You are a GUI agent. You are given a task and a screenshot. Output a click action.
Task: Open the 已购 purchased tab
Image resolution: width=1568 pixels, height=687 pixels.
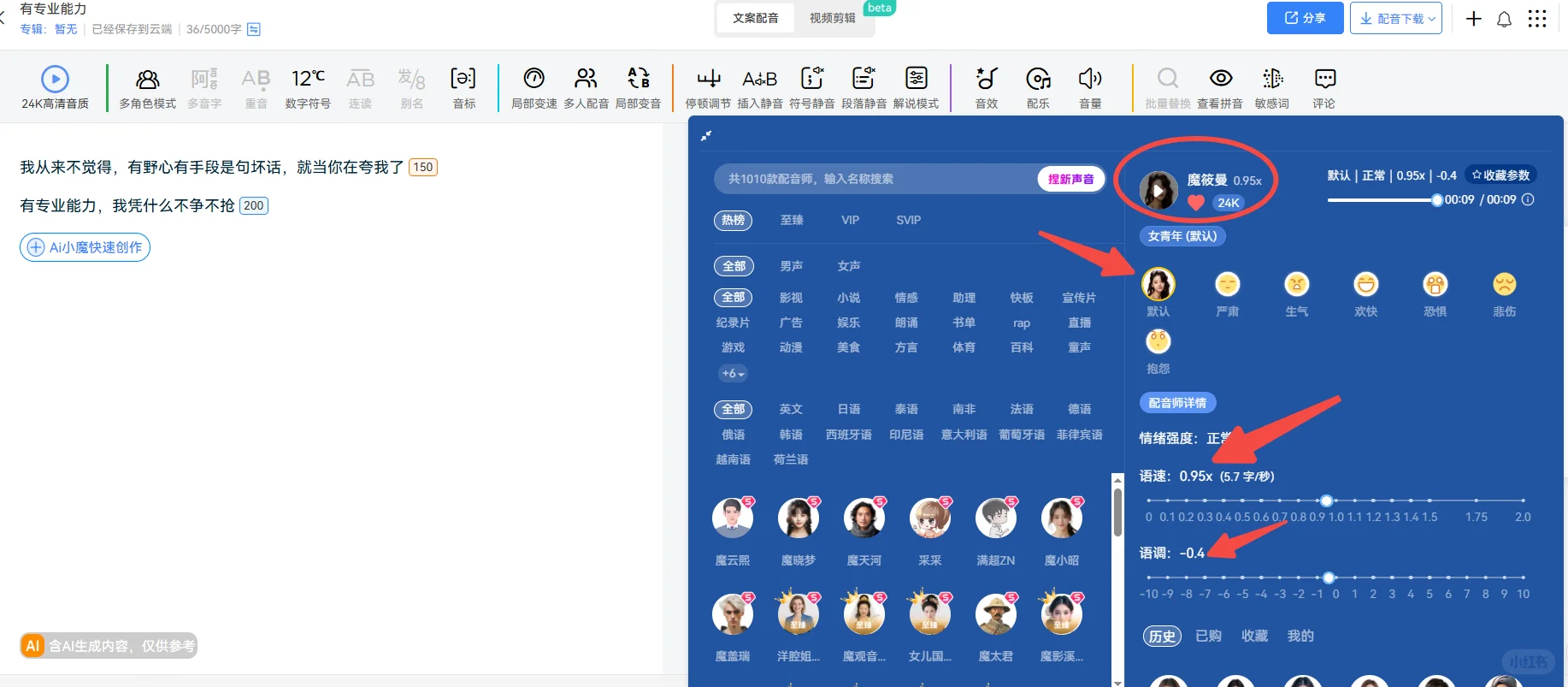pos(1208,636)
